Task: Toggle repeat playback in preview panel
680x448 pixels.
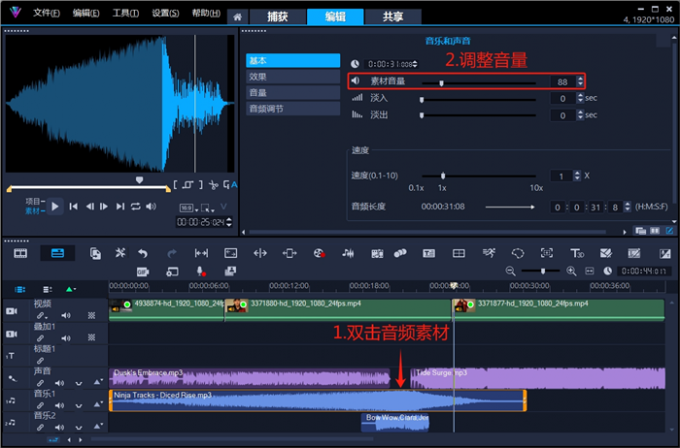Action: [135, 206]
